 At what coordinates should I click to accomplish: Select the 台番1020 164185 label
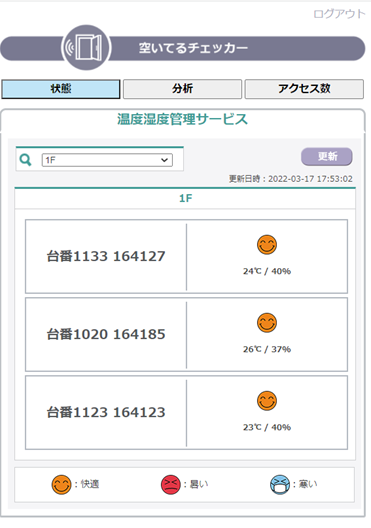[x=106, y=334]
